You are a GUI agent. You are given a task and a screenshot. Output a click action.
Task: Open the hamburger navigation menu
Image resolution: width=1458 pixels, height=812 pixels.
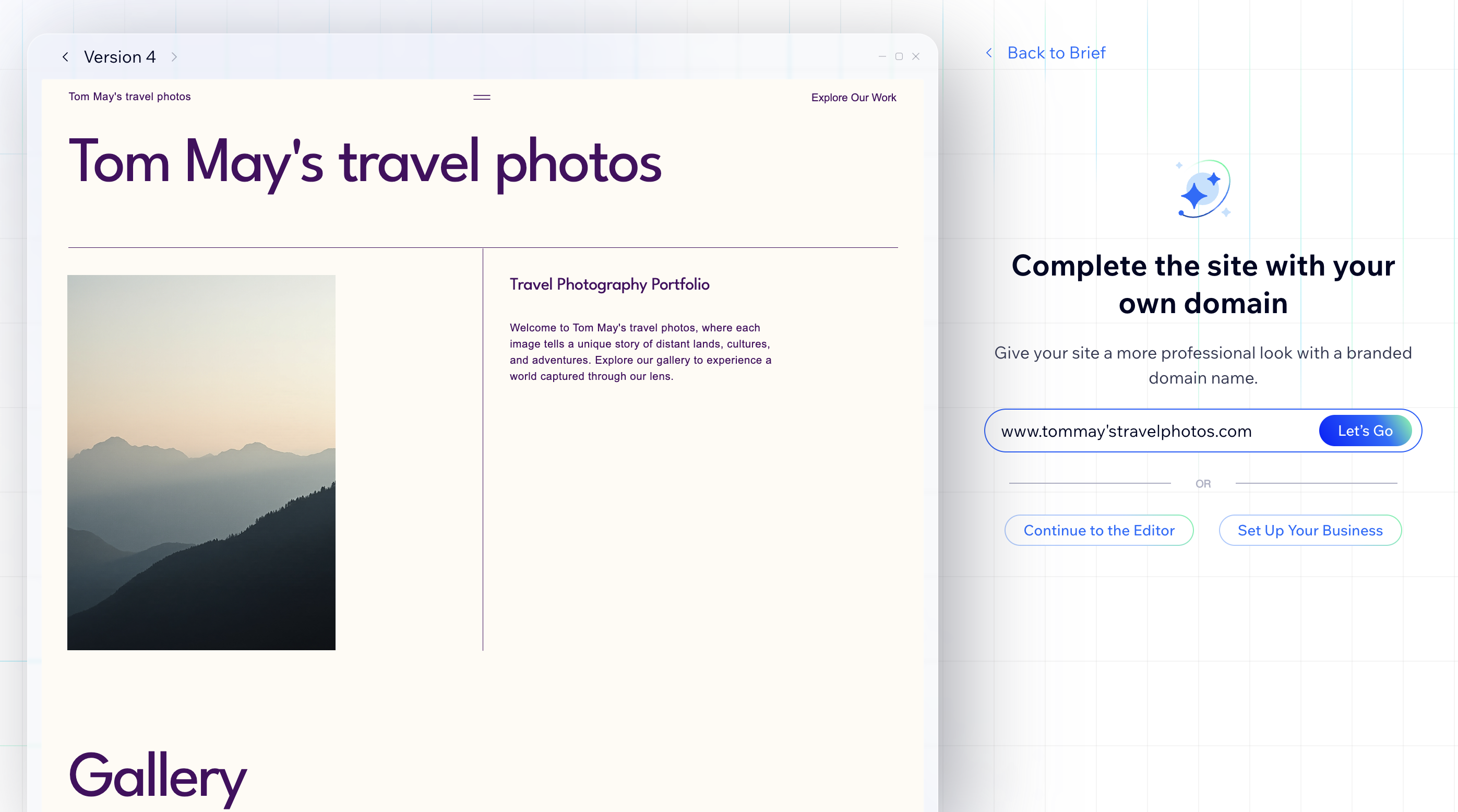click(x=481, y=97)
